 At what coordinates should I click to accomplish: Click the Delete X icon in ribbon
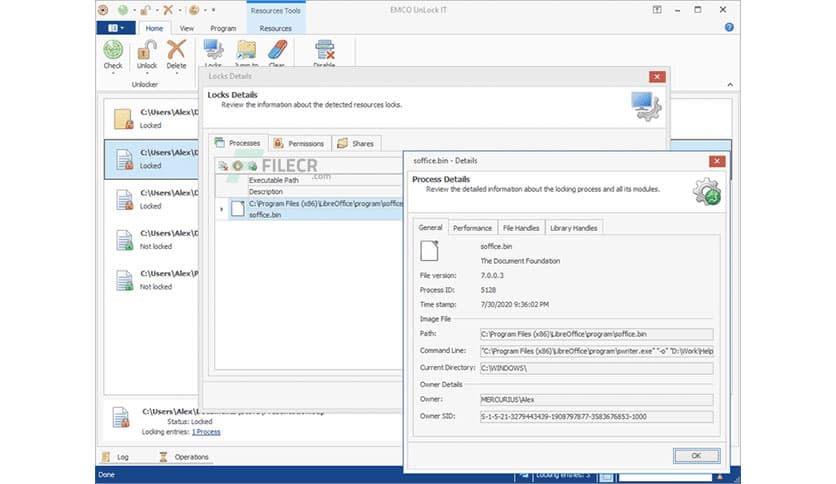(176, 50)
